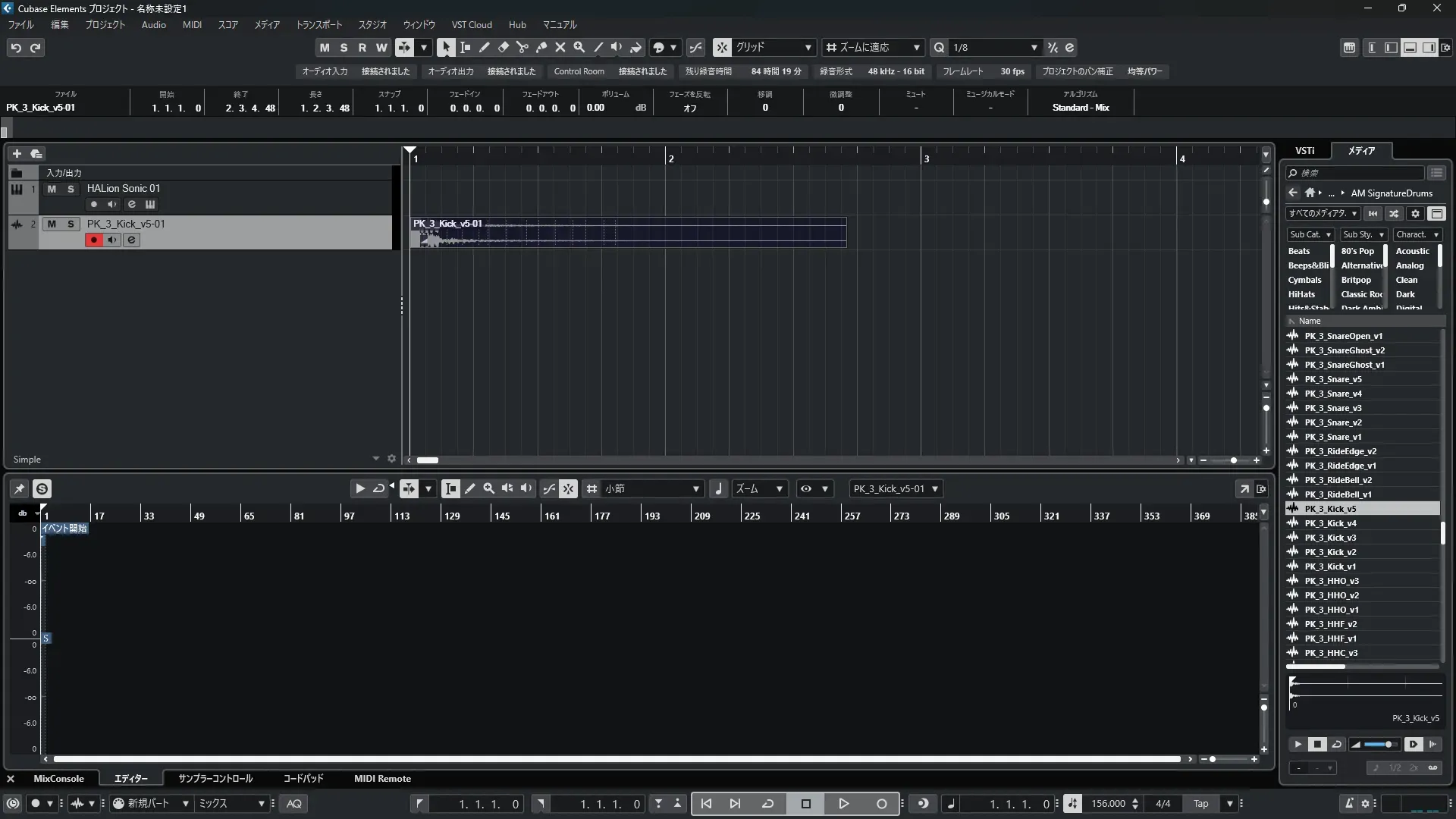The height and width of the screenshot is (819, 1456).
Task: Select the Zoom magnifier tool in toolbar
Action: [x=579, y=47]
